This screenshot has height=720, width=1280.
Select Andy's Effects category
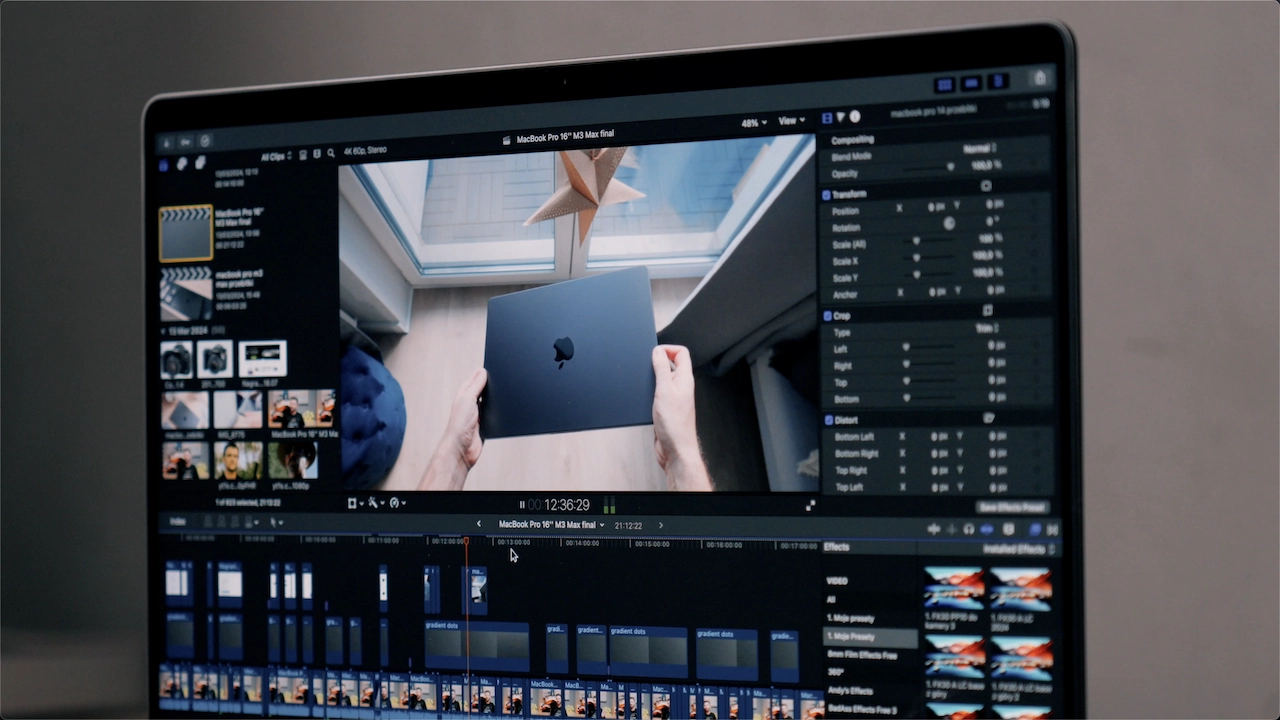tap(849, 691)
